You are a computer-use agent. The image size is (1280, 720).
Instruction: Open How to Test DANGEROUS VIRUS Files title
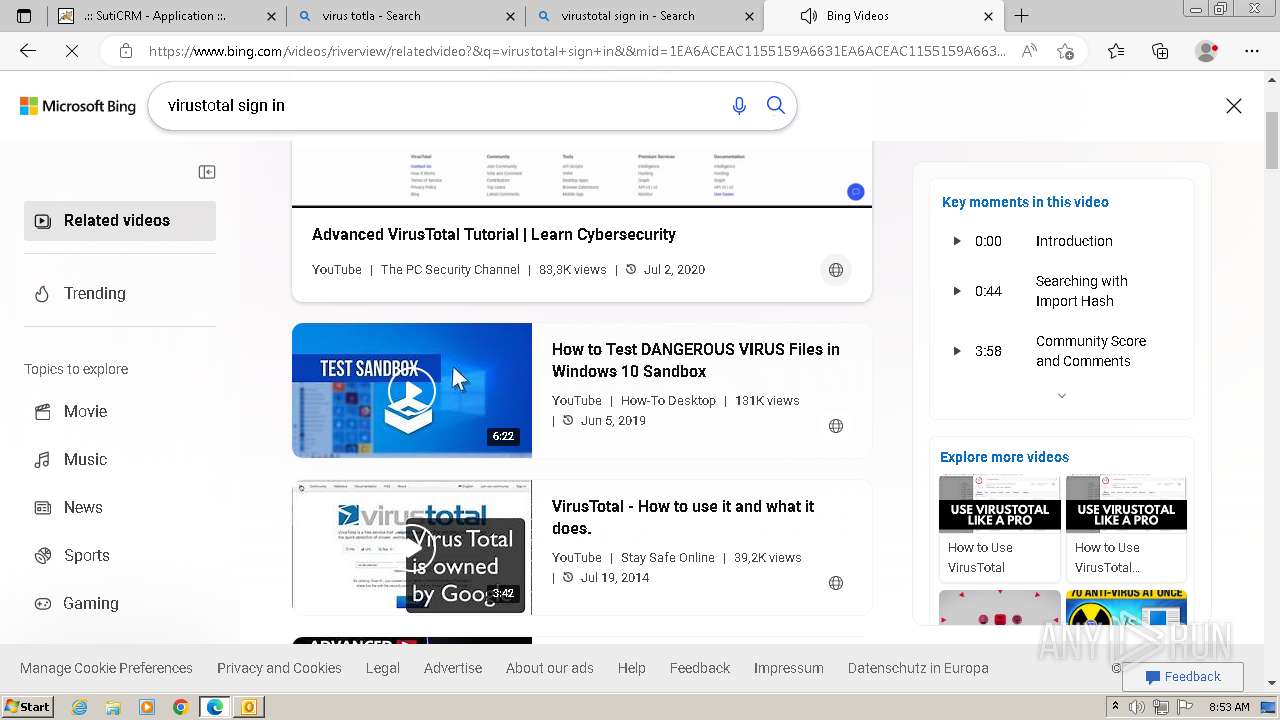(696, 360)
